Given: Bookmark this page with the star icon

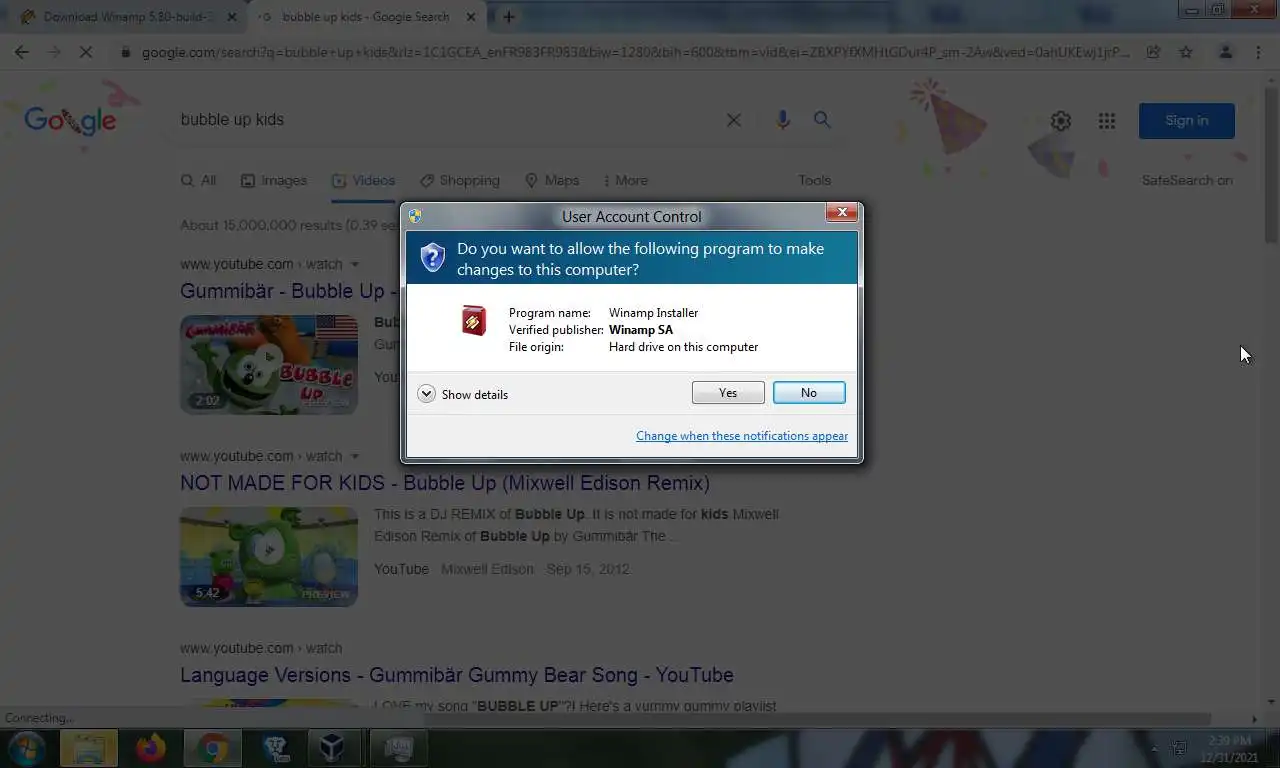Looking at the screenshot, I should coord(1186,52).
